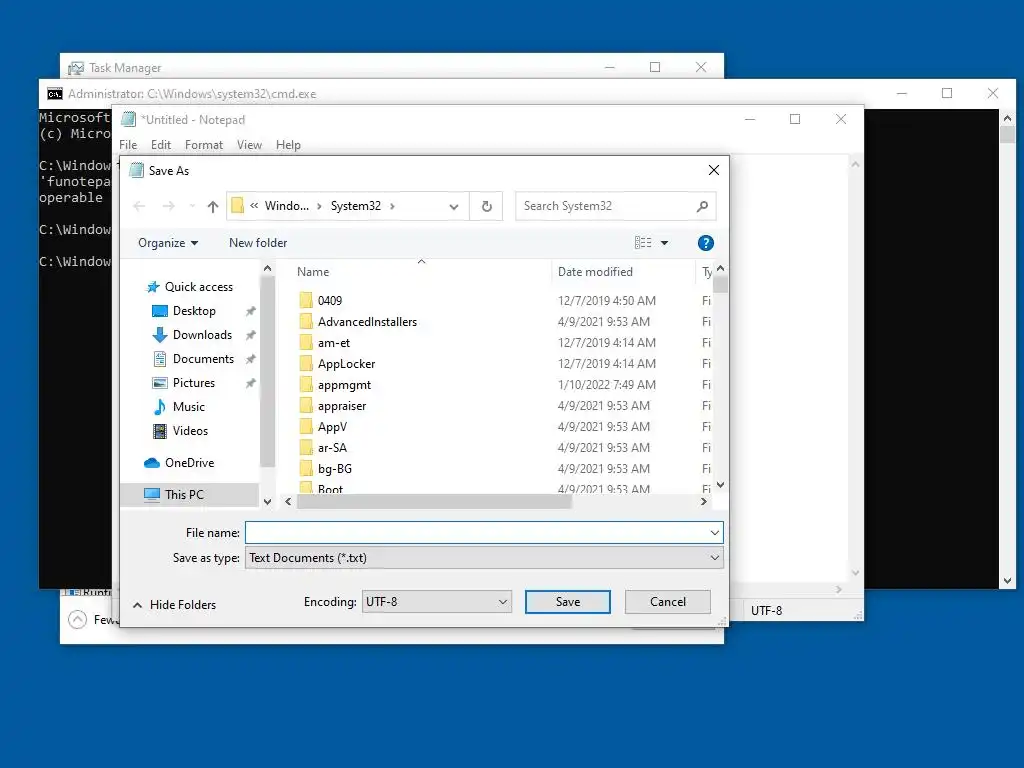Select the ar-SA folder
Viewport: 1024px width, 768px height.
332,447
